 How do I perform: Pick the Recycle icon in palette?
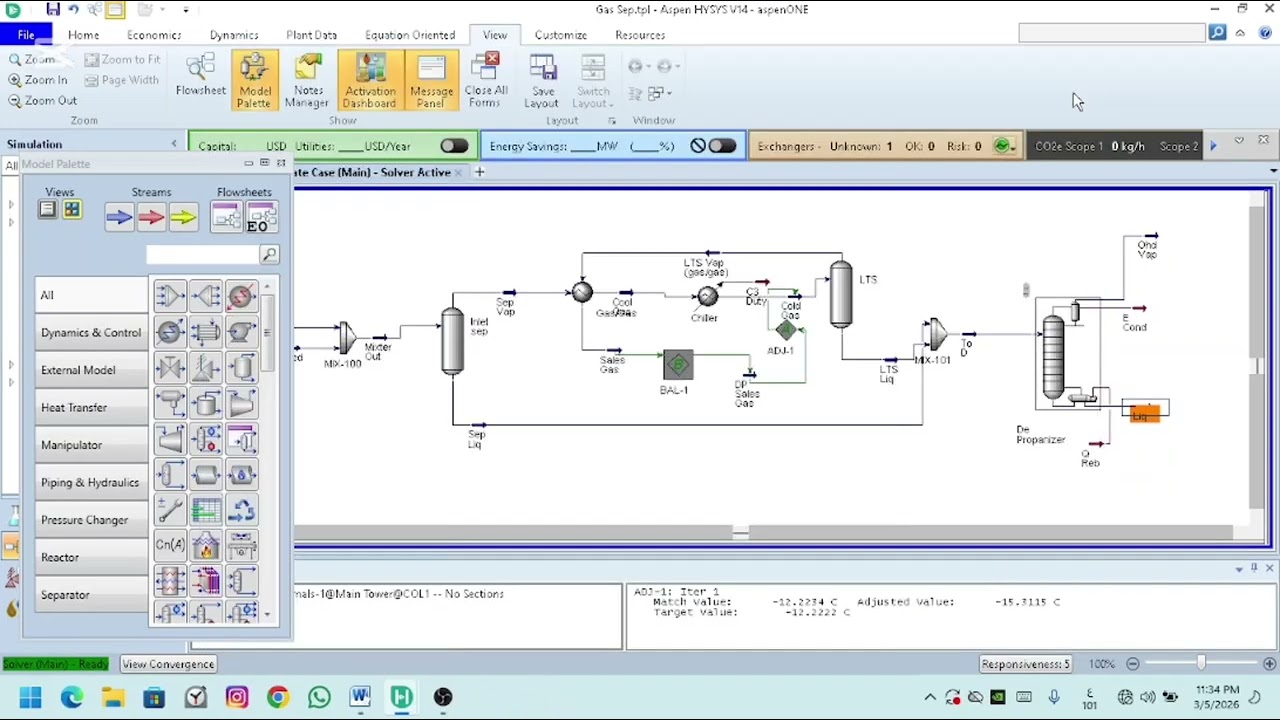tap(241, 511)
